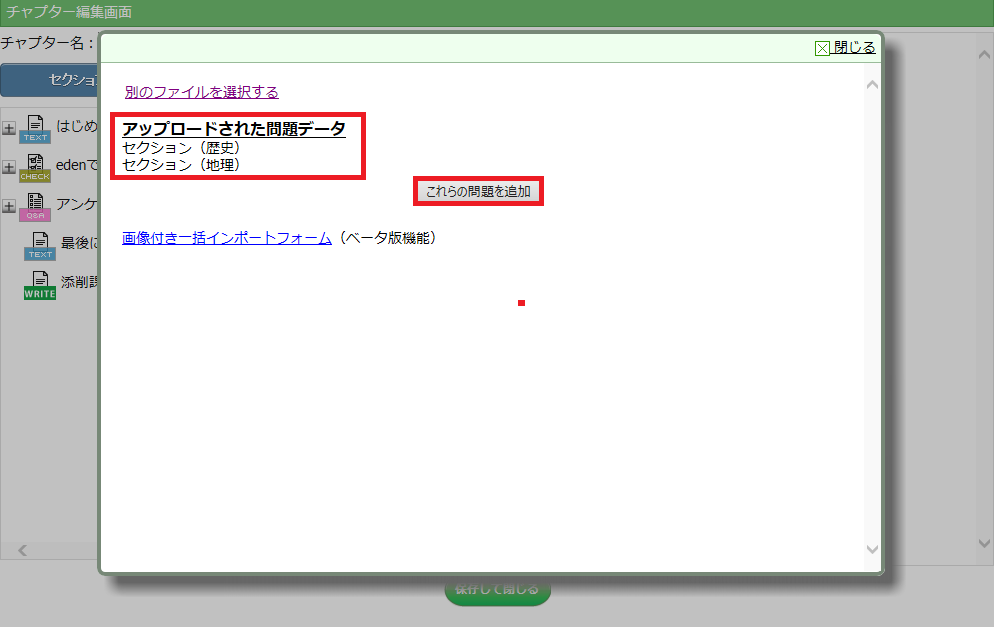This screenshot has height=628, width=994.
Task: Click page scrollbar up arrow at right edge
Action: click(984, 54)
